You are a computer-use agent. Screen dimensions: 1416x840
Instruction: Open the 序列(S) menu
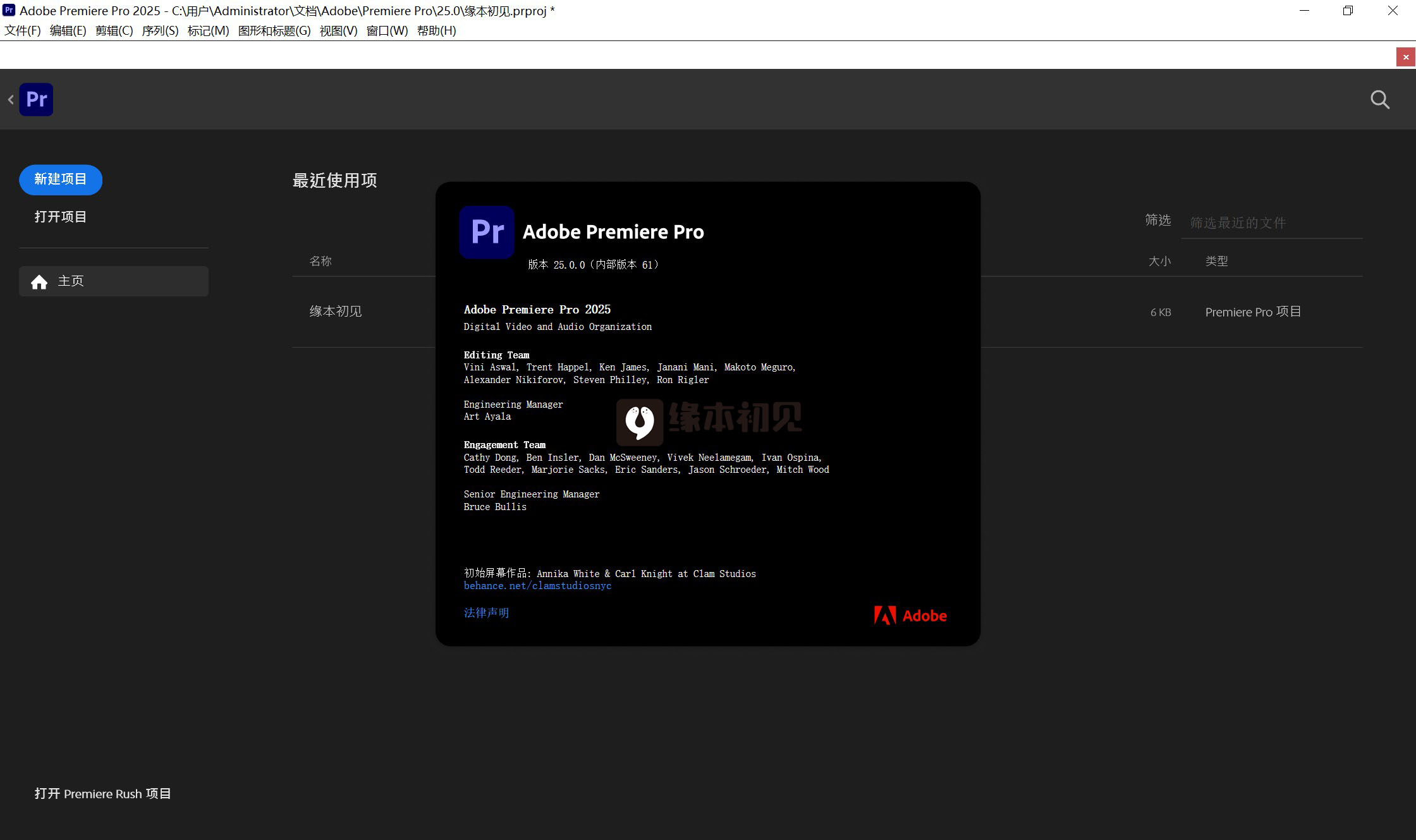[x=160, y=30]
